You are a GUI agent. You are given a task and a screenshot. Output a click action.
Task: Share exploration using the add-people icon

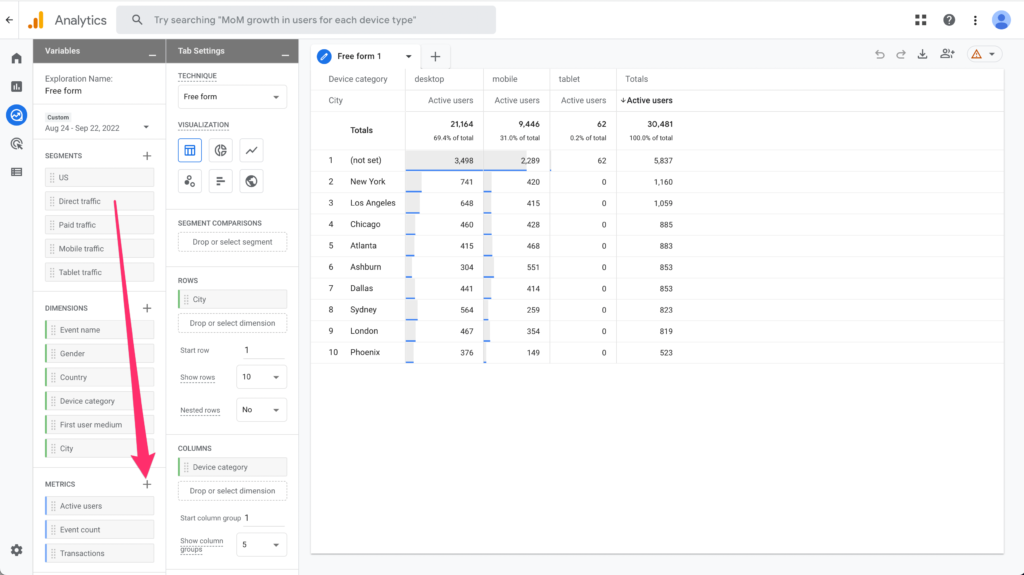(x=947, y=55)
